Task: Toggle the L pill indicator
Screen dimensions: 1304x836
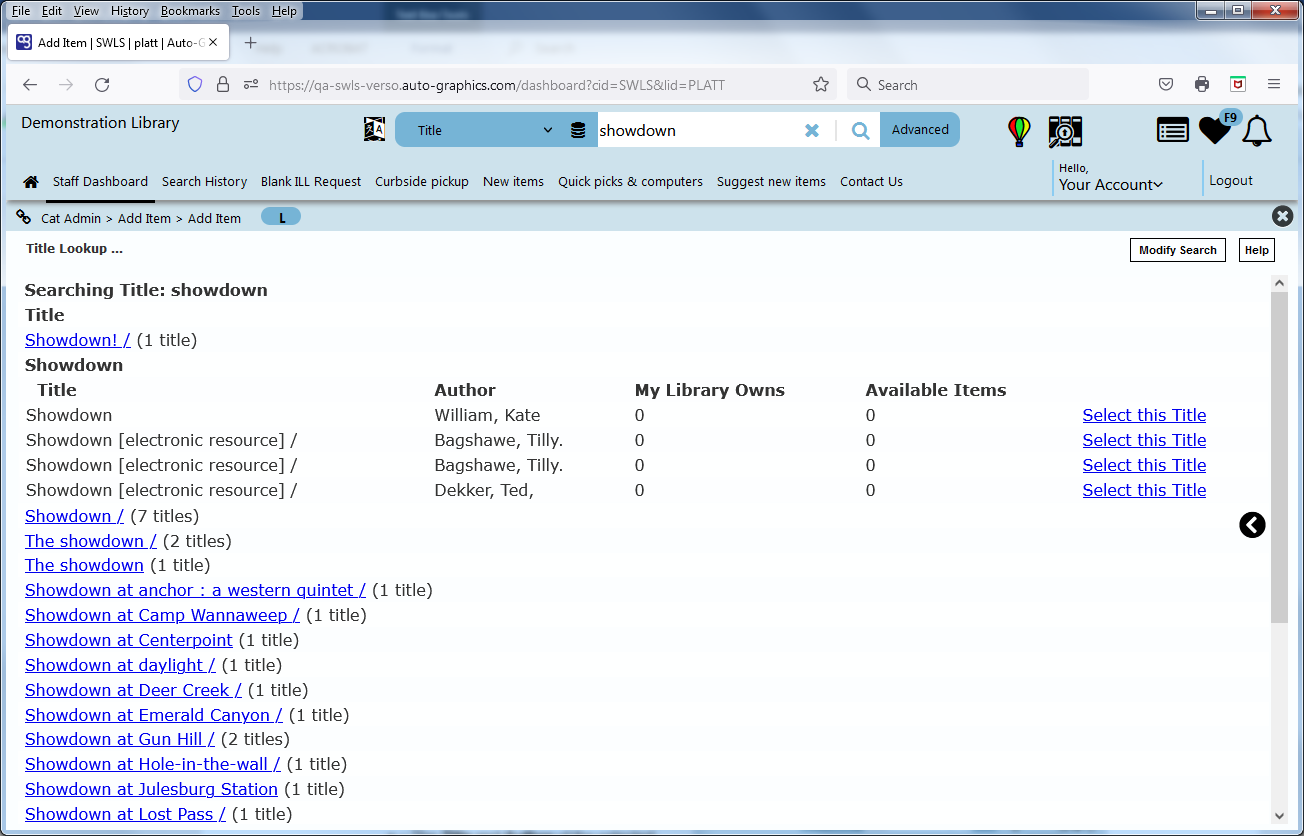Action: (x=281, y=217)
